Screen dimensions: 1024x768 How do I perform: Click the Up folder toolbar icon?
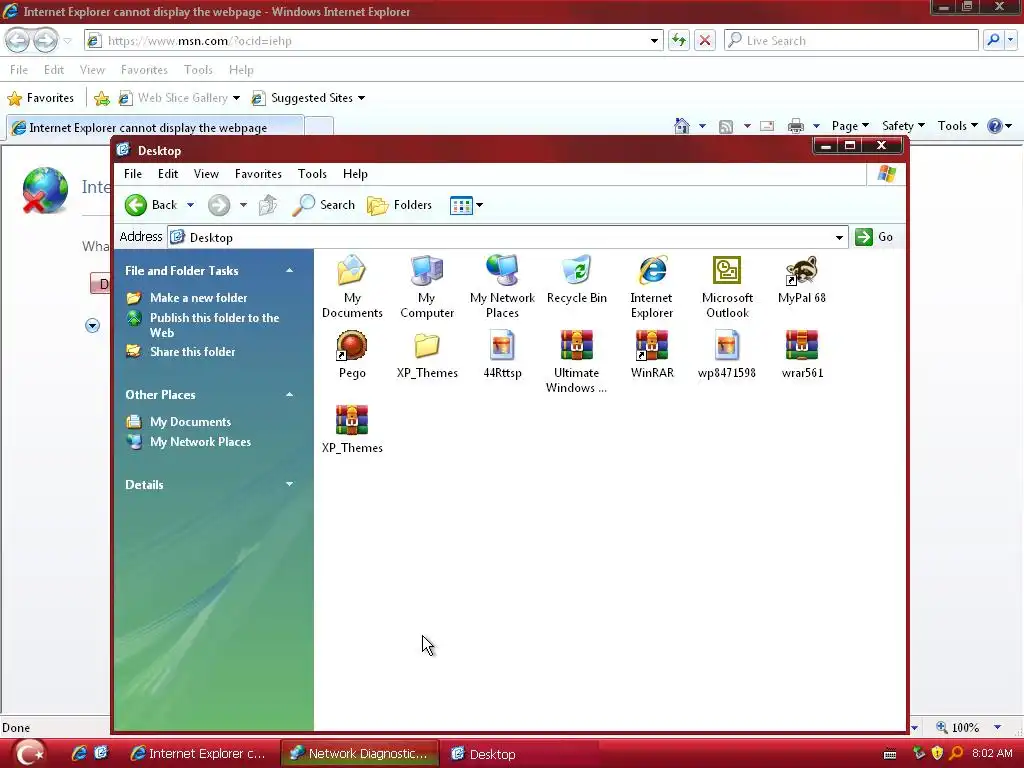268,205
